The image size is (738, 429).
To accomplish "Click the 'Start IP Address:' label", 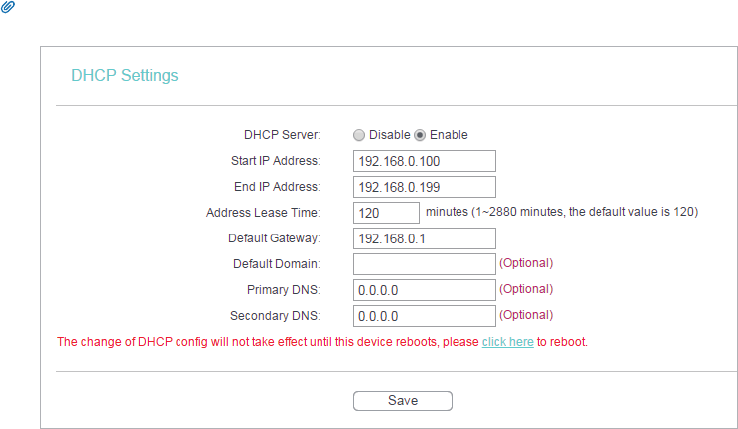I will point(275,161).
